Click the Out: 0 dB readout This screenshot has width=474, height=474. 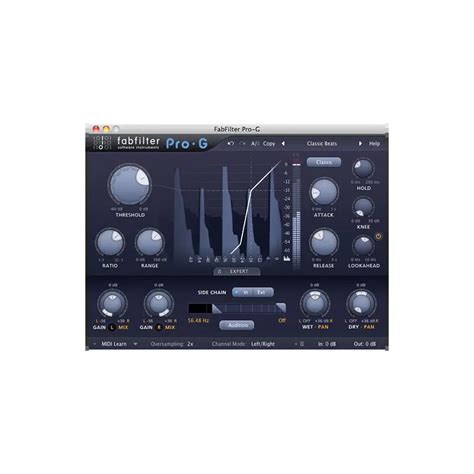(365, 344)
